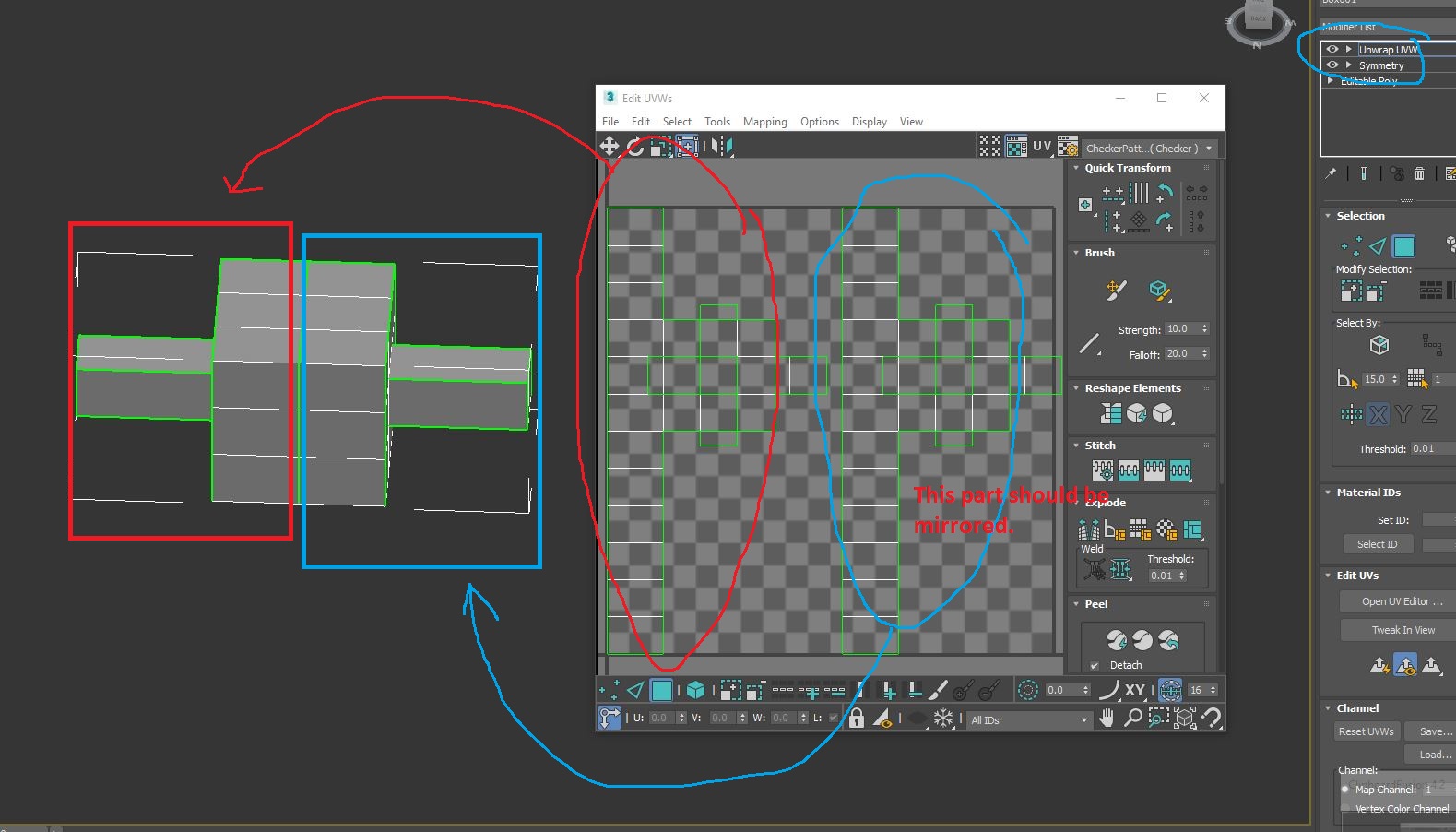Toggle the Detach checkbox in Peel
Image resolution: width=1456 pixels, height=832 pixels.
click(1095, 665)
